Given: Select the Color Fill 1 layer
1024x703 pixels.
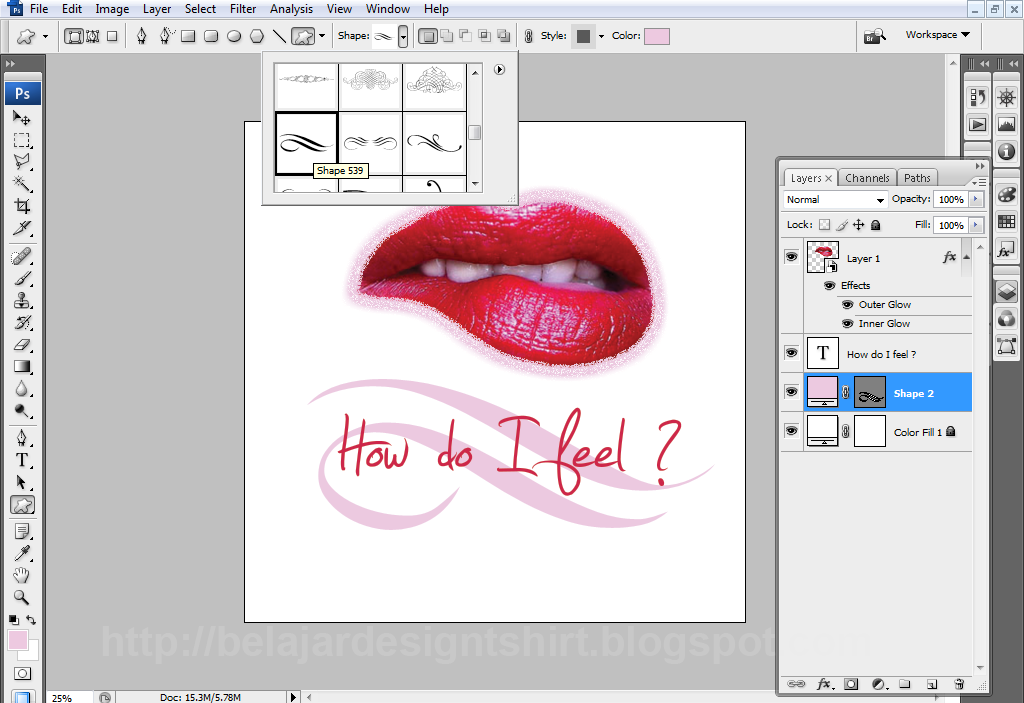Looking at the screenshot, I should 917,433.
